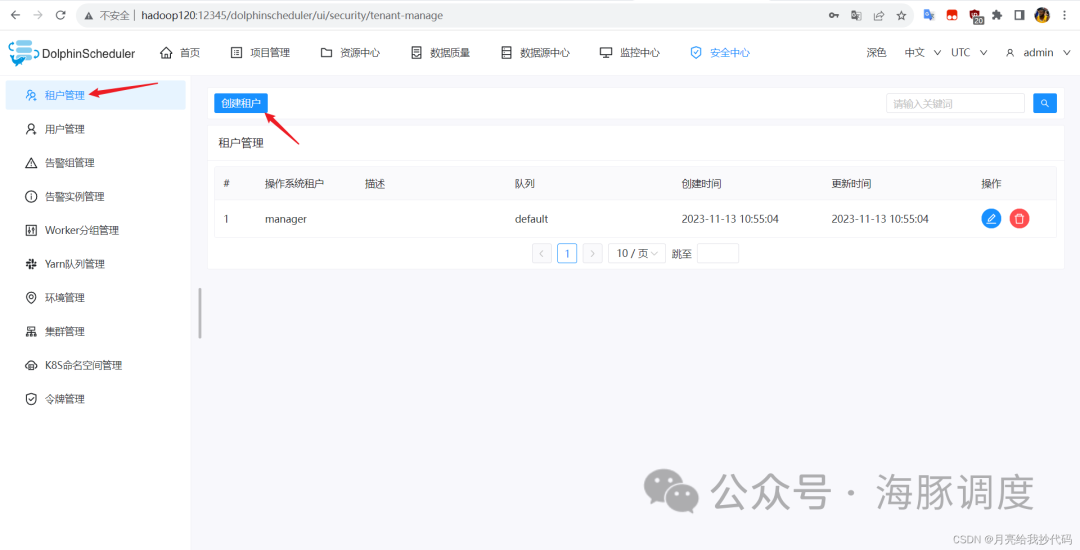Image resolution: width=1080 pixels, height=550 pixels.
Task: Focus the 跳至 page jump field
Action: click(718, 253)
